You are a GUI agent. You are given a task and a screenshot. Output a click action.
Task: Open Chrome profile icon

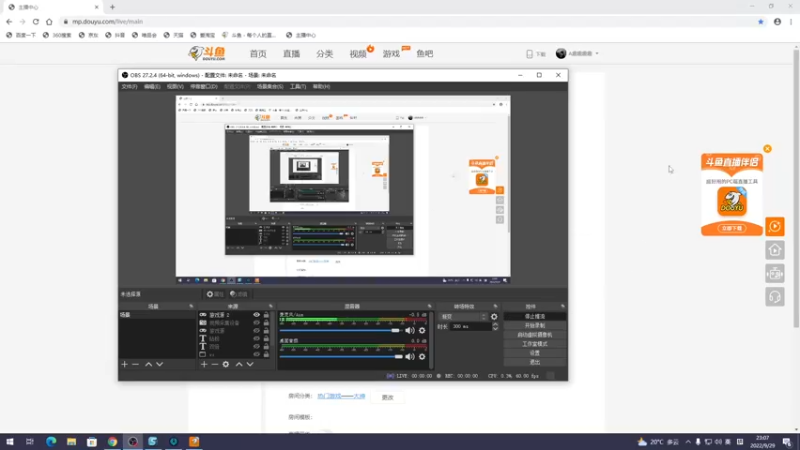pyautogui.click(x=777, y=22)
